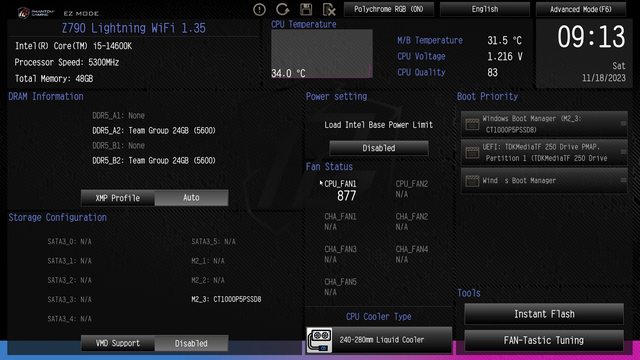
Task: Toggle Polychrome RGB on/off
Action: pos(389,9)
